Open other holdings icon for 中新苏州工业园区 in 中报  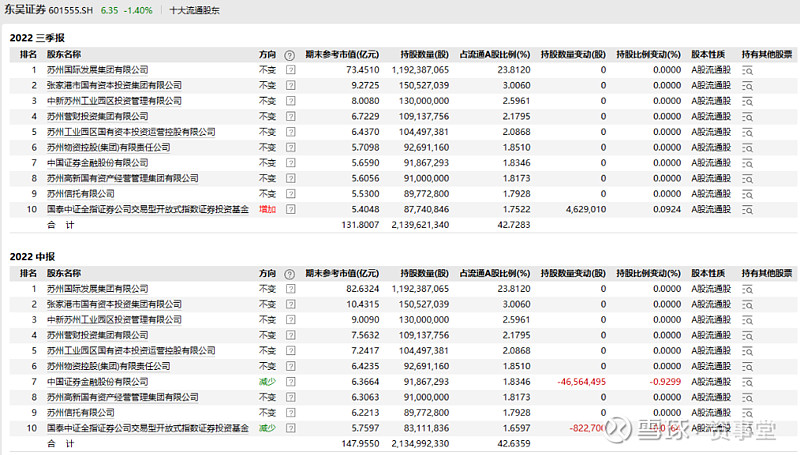[x=747, y=320]
